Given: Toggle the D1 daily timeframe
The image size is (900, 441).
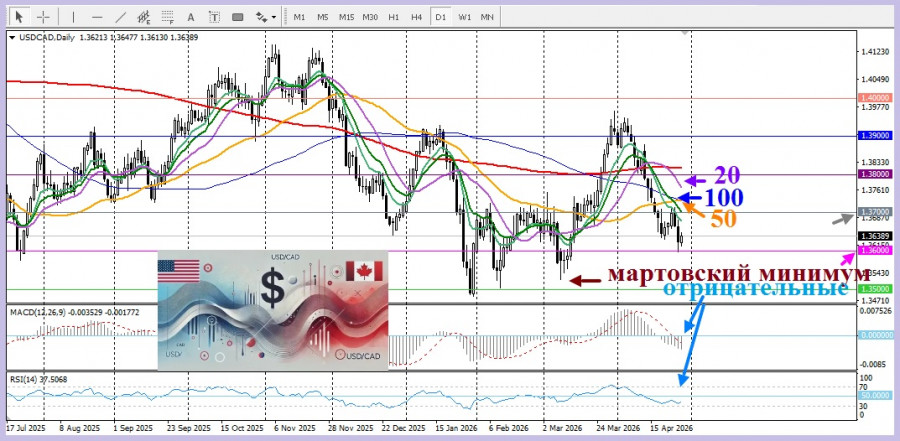Looking at the screenshot, I should coord(440,17).
